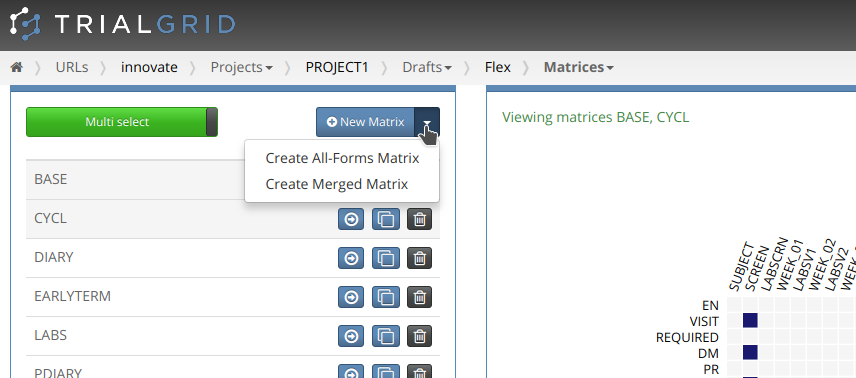Image resolution: width=856 pixels, height=378 pixels.
Task: View the CYCL matrix with arrow icon
Action: pyautogui.click(x=351, y=219)
